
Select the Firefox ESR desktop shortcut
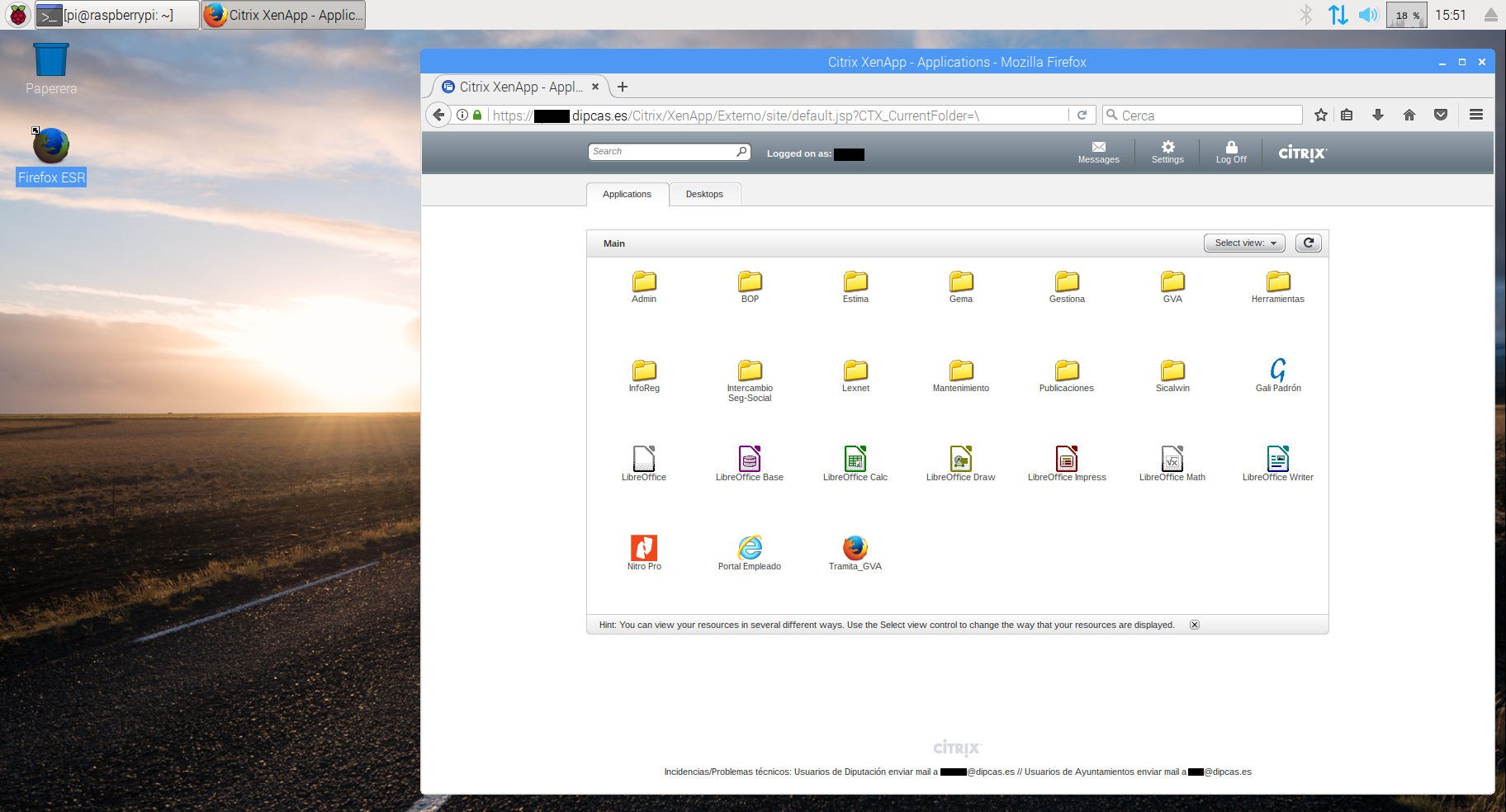coord(51,157)
